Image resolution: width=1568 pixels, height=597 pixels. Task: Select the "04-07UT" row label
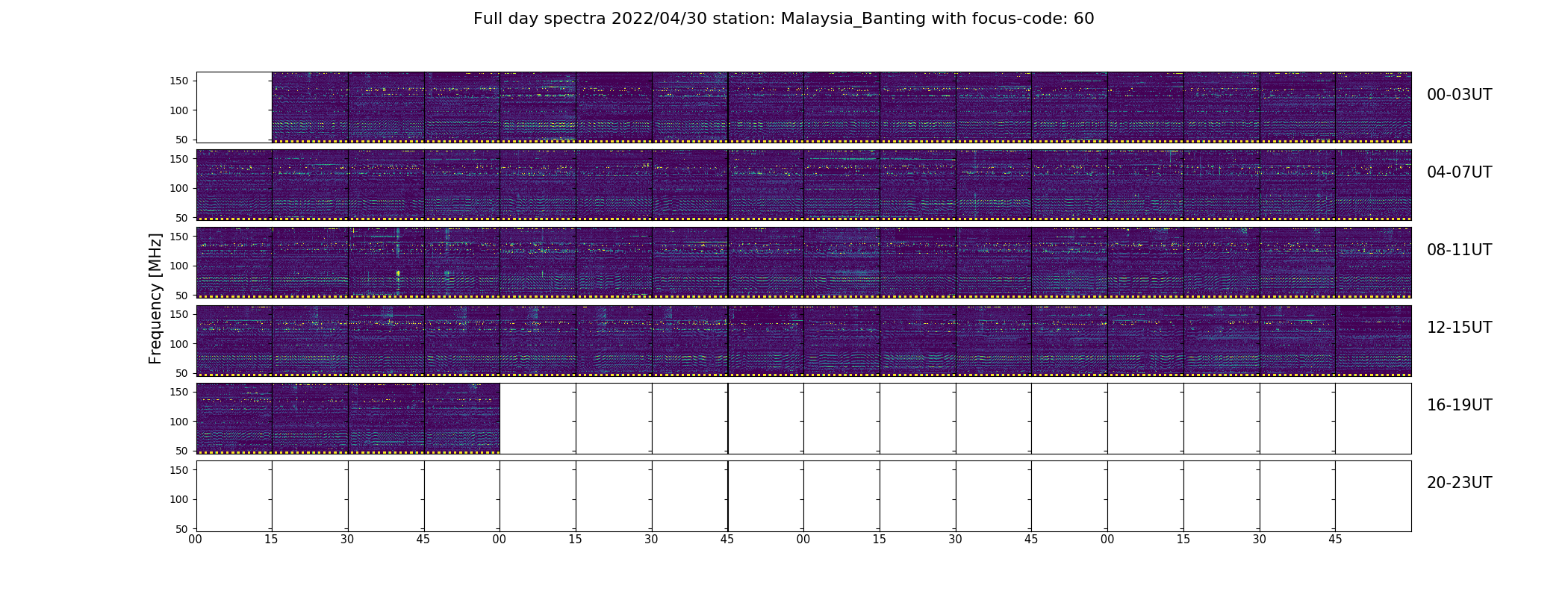1459,172
